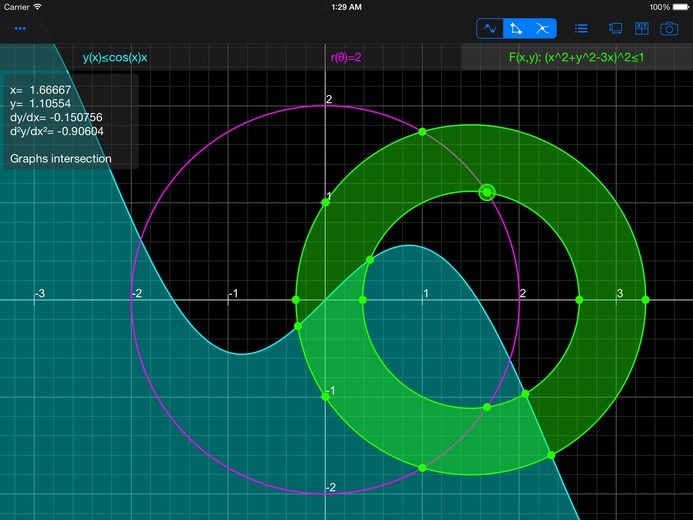Tap the battery indicator in status bar
693x520 pixels.
[681, 7]
